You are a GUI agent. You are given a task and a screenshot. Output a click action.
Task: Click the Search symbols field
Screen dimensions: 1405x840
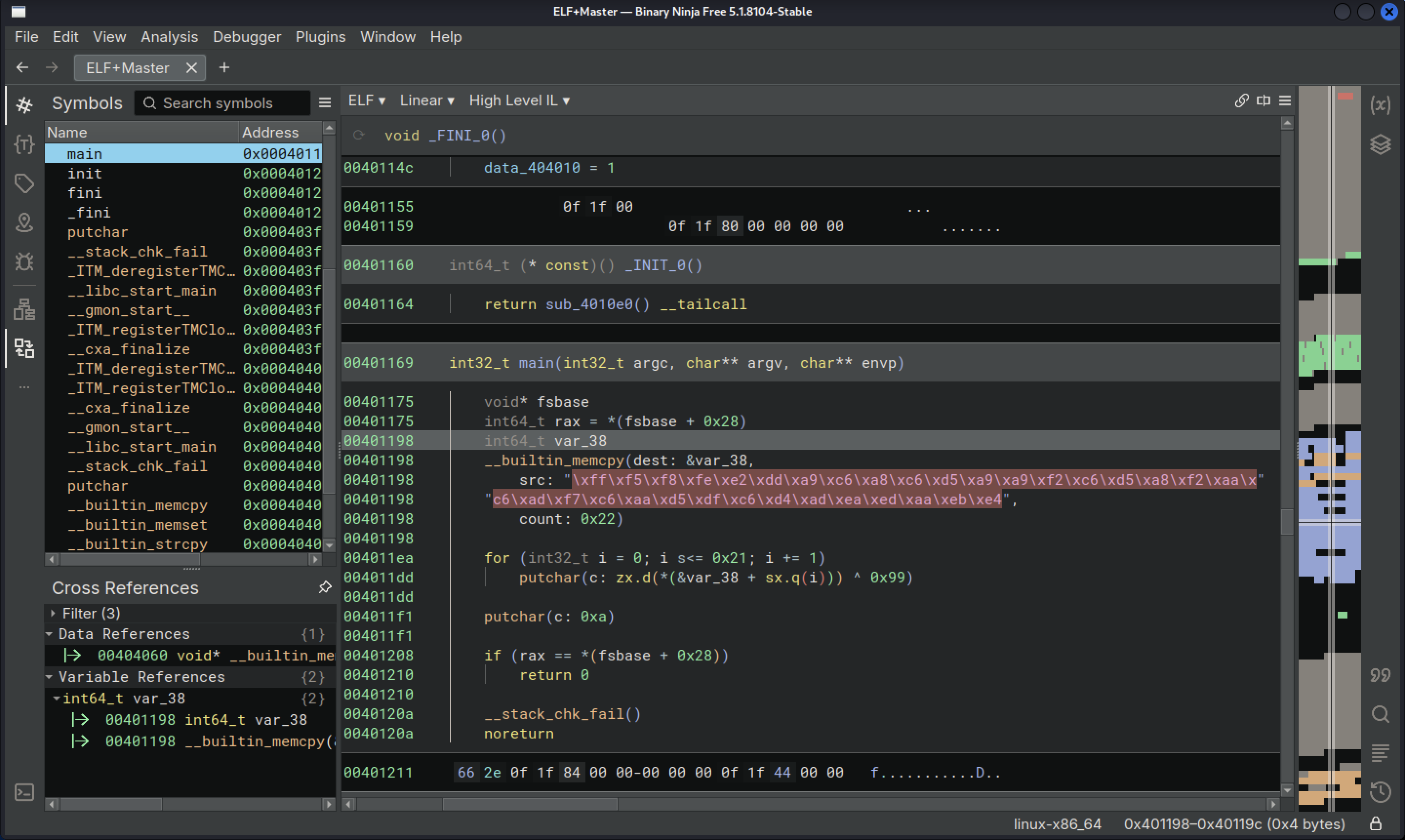click(222, 102)
